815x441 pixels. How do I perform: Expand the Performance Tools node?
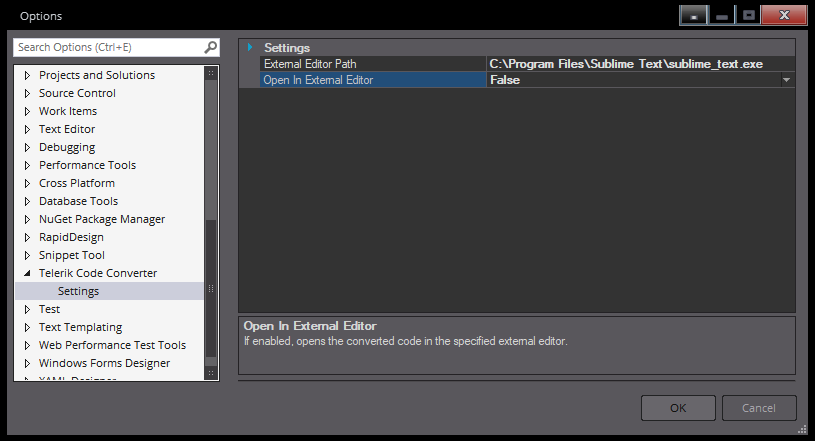(28, 165)
